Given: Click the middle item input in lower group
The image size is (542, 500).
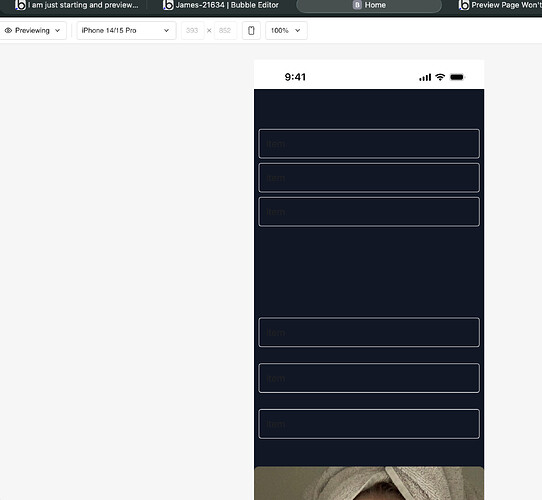Looking at the screenshot, I should [x=369, y=378].
